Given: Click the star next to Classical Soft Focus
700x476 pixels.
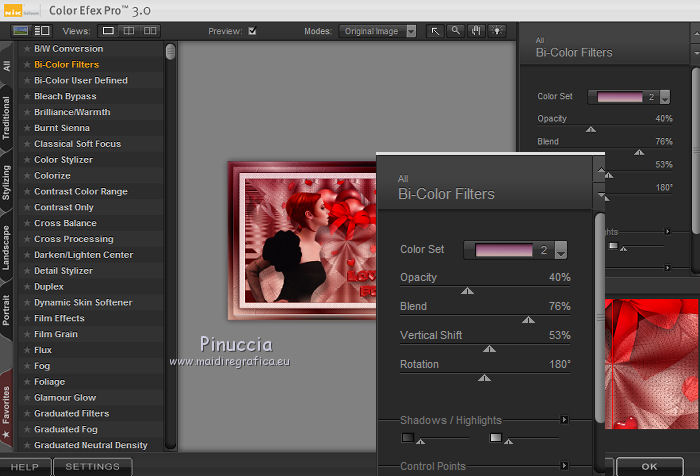Looking at the screenshot, I should pos(27,144).
